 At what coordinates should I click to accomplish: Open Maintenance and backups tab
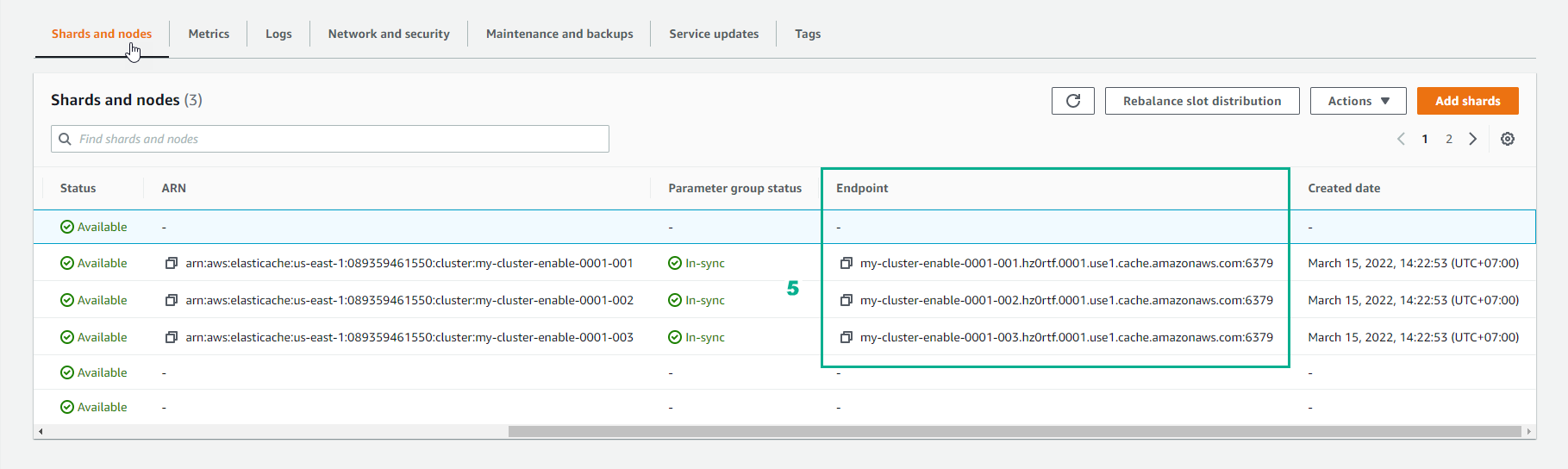(559, 34)
